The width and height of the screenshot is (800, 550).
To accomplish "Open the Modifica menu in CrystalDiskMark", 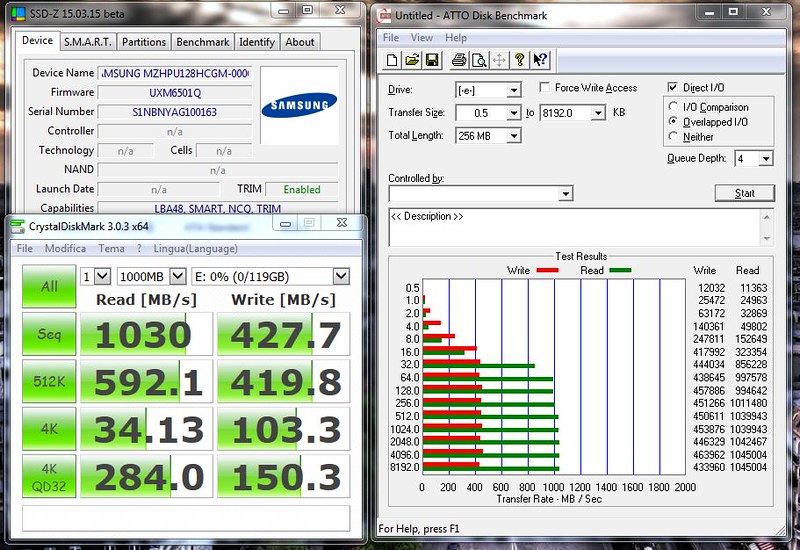I will point(65,248).
